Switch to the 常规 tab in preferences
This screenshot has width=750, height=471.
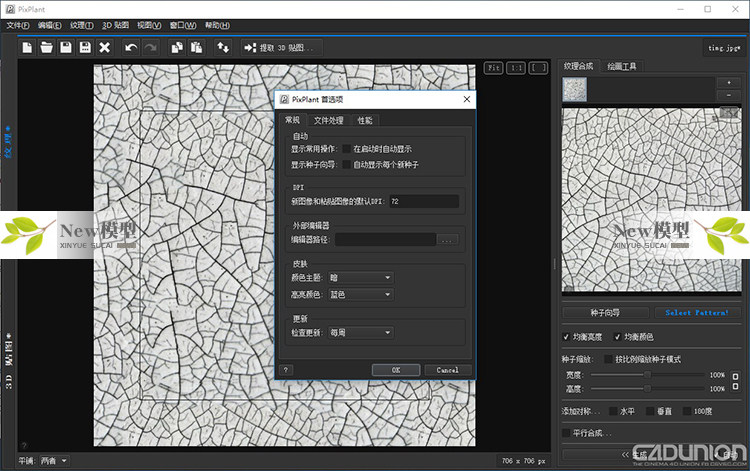292,120
